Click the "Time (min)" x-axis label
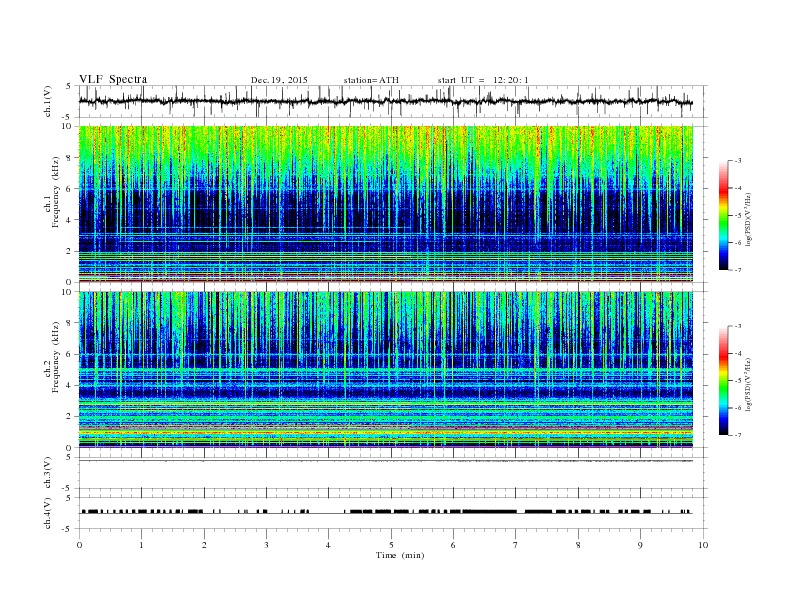Screen dimensions: 792x612 [x=400, y=555]
